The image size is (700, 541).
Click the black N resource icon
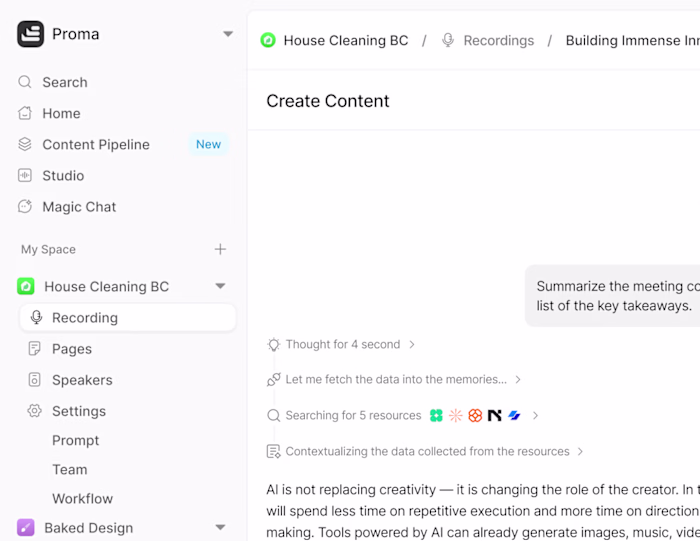(x=495, y=416)
